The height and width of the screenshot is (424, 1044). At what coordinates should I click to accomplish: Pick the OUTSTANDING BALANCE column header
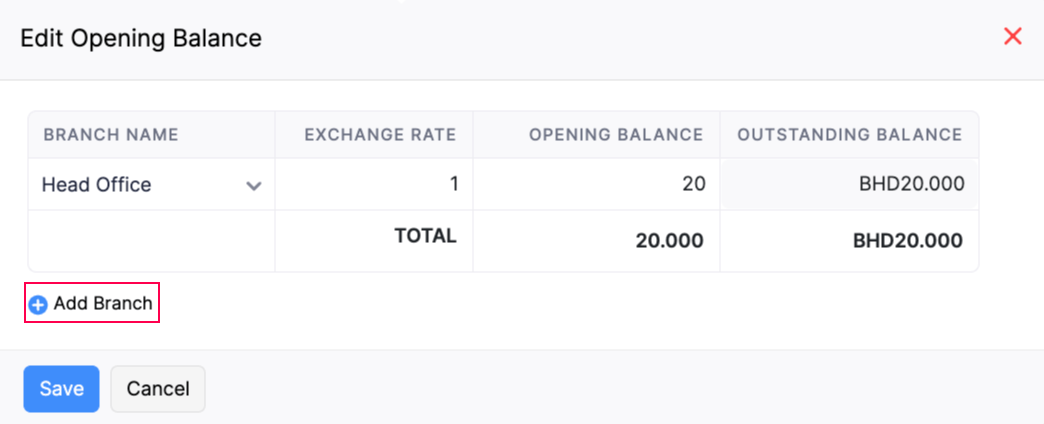(x=849, y=135)
